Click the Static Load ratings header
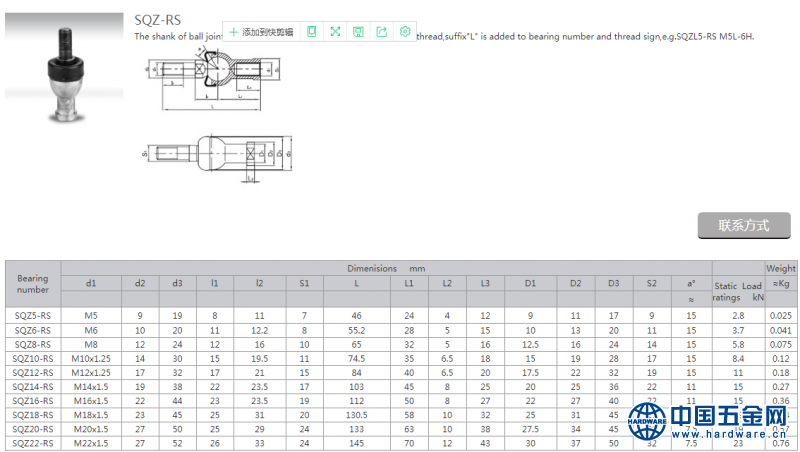 pos(738,291)
